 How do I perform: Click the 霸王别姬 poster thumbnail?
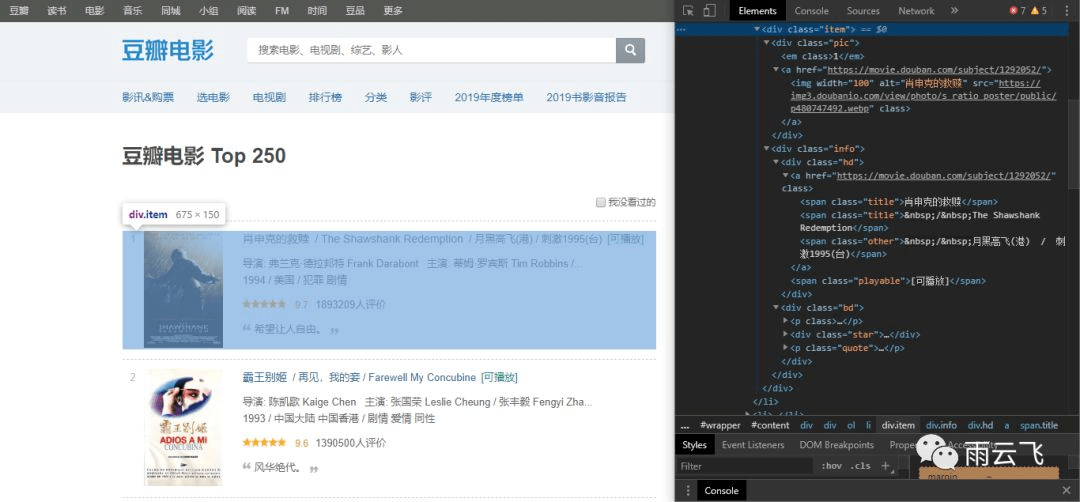tap(183, 428)
